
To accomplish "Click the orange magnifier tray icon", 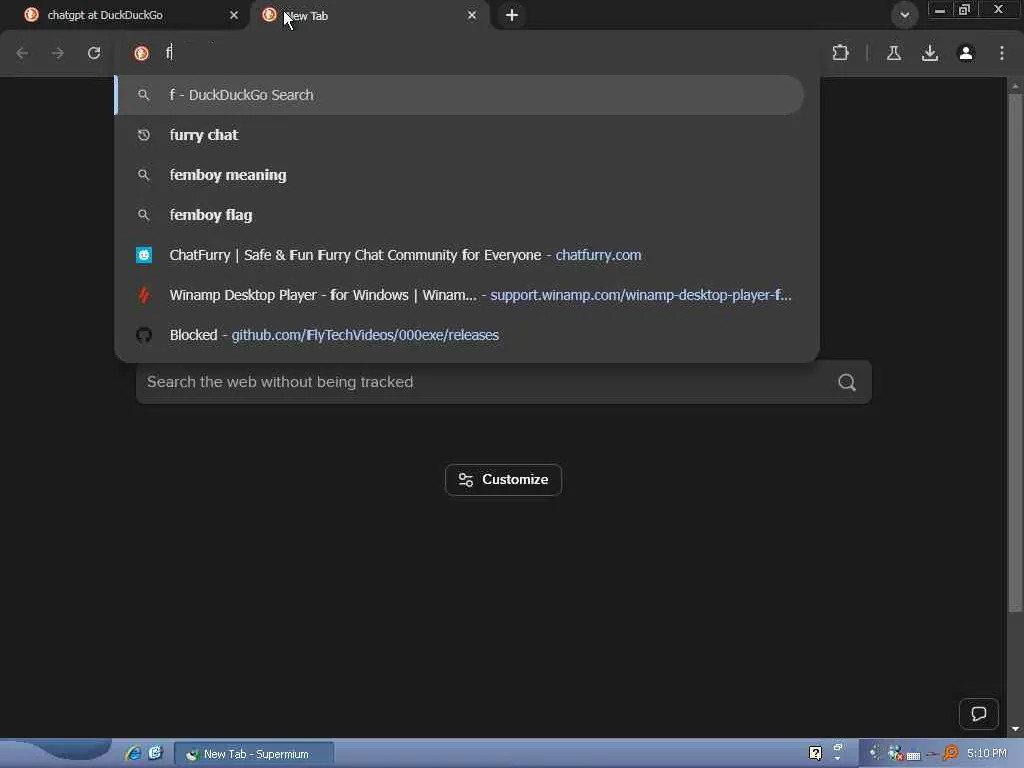I will pyautogui.click(x=950, y=753).
